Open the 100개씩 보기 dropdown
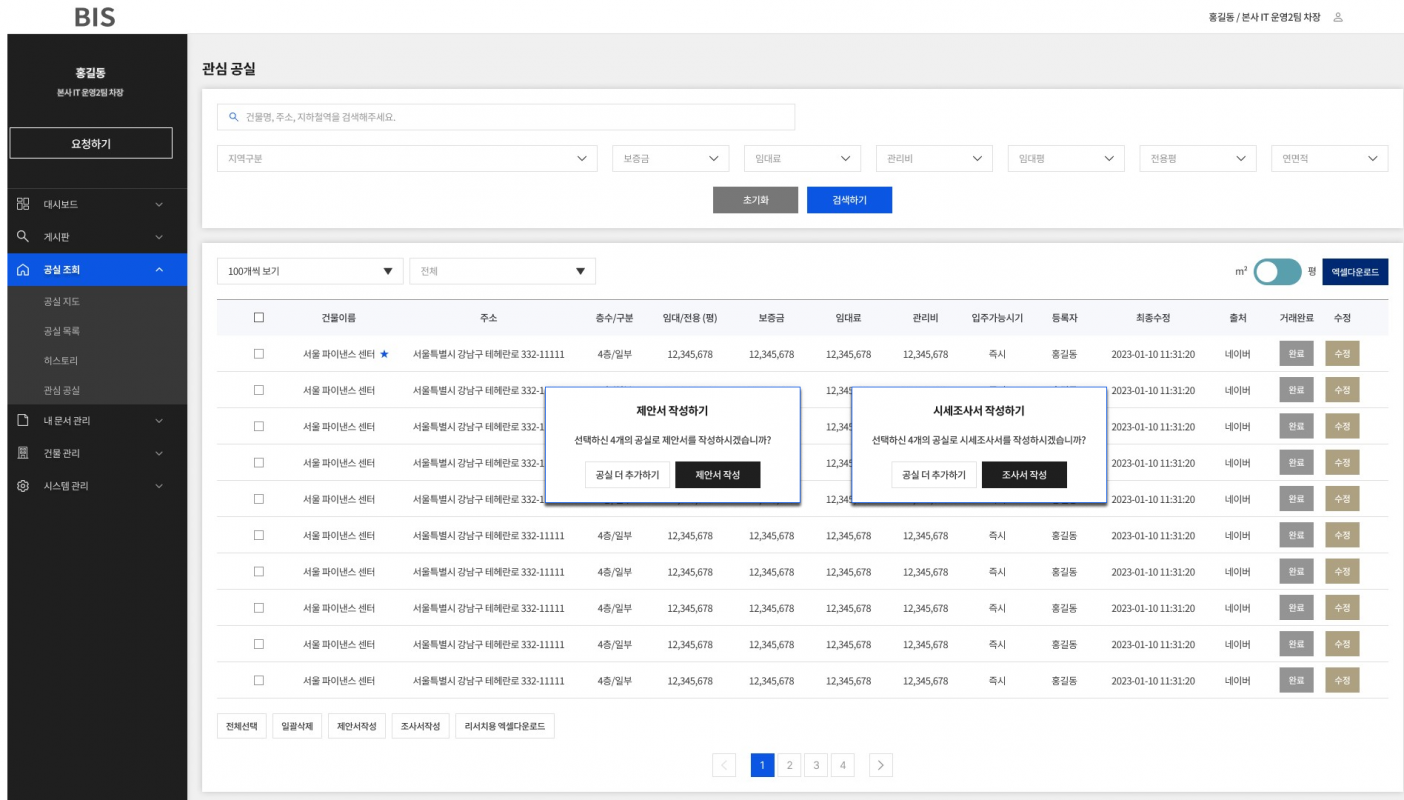The height and width of the screenshot is (800, 1404). 310,271
